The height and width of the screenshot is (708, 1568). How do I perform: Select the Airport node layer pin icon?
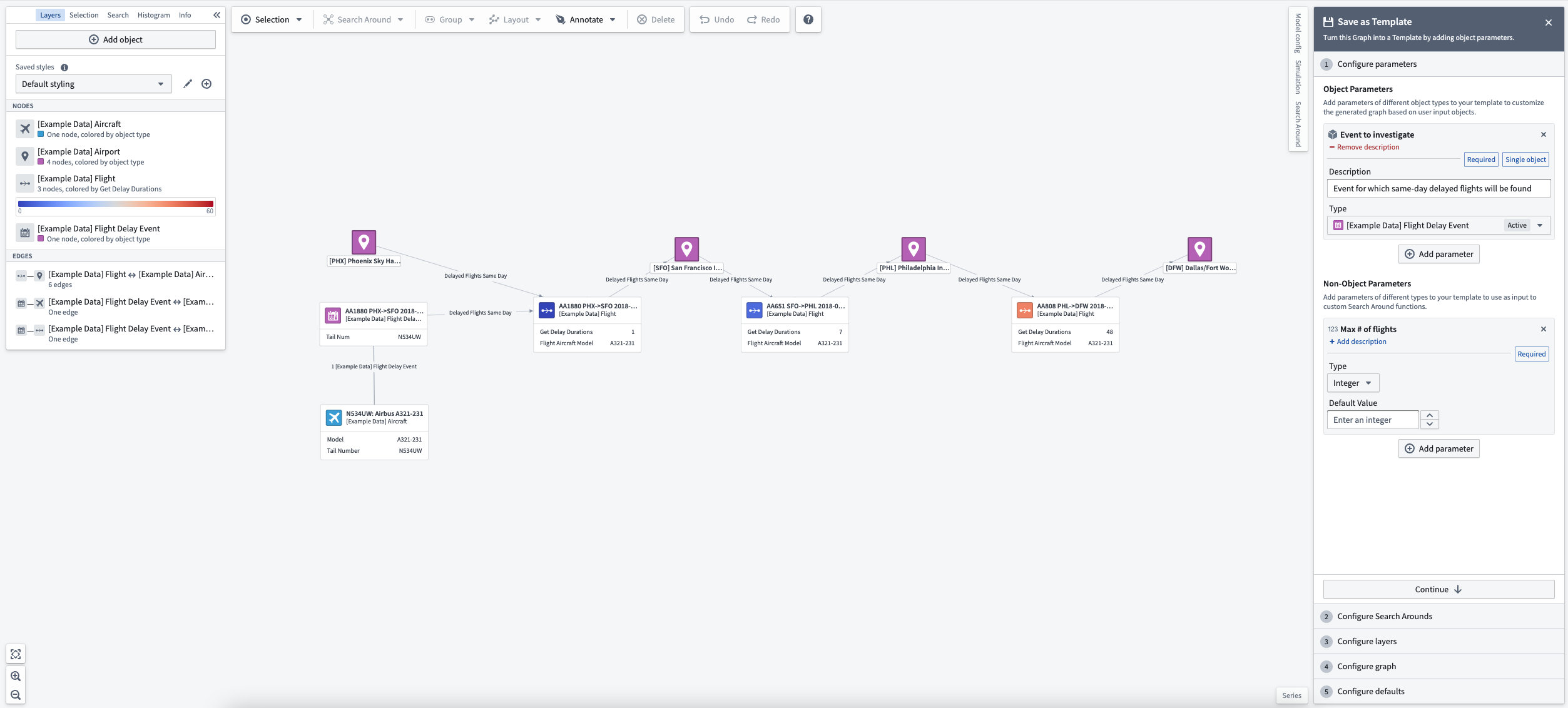point(25,156)
